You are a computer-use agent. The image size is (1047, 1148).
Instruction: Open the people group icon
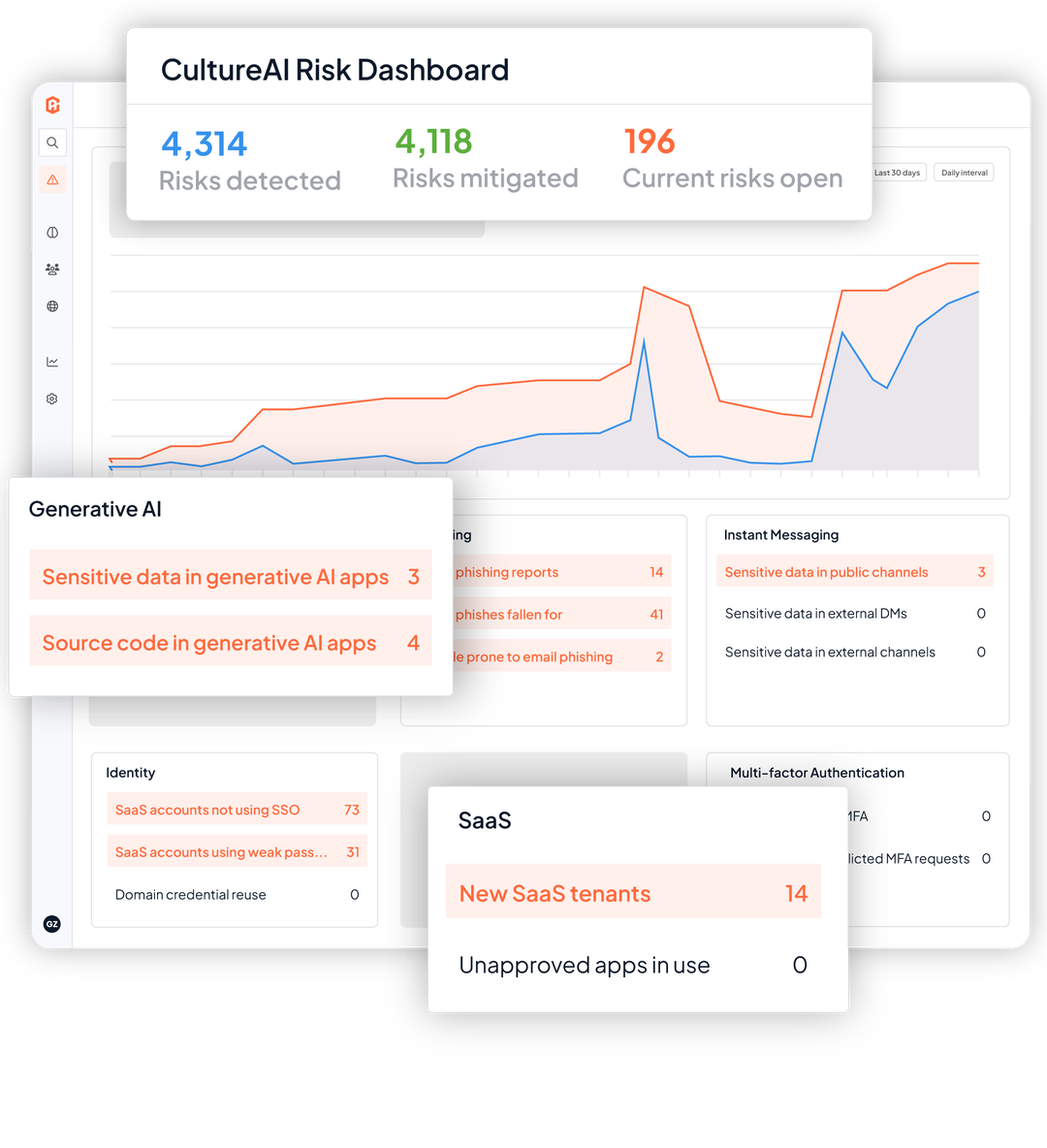(52, 270)
